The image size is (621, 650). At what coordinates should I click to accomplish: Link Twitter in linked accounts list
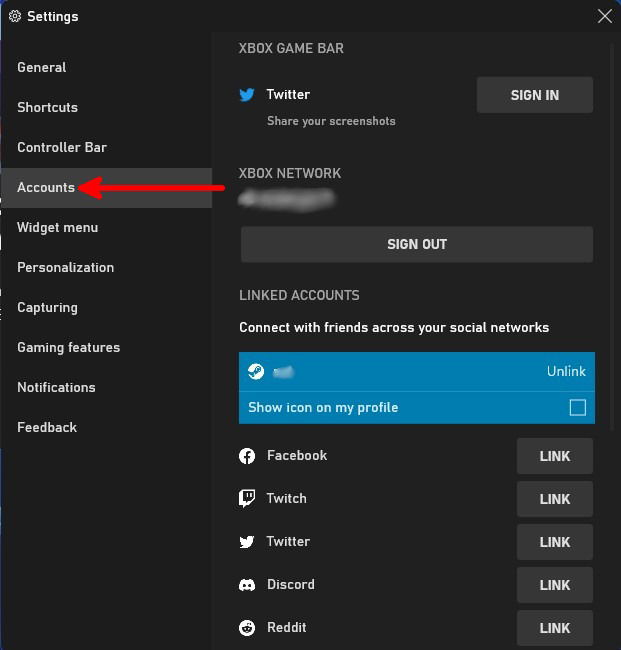pos(555,542)
